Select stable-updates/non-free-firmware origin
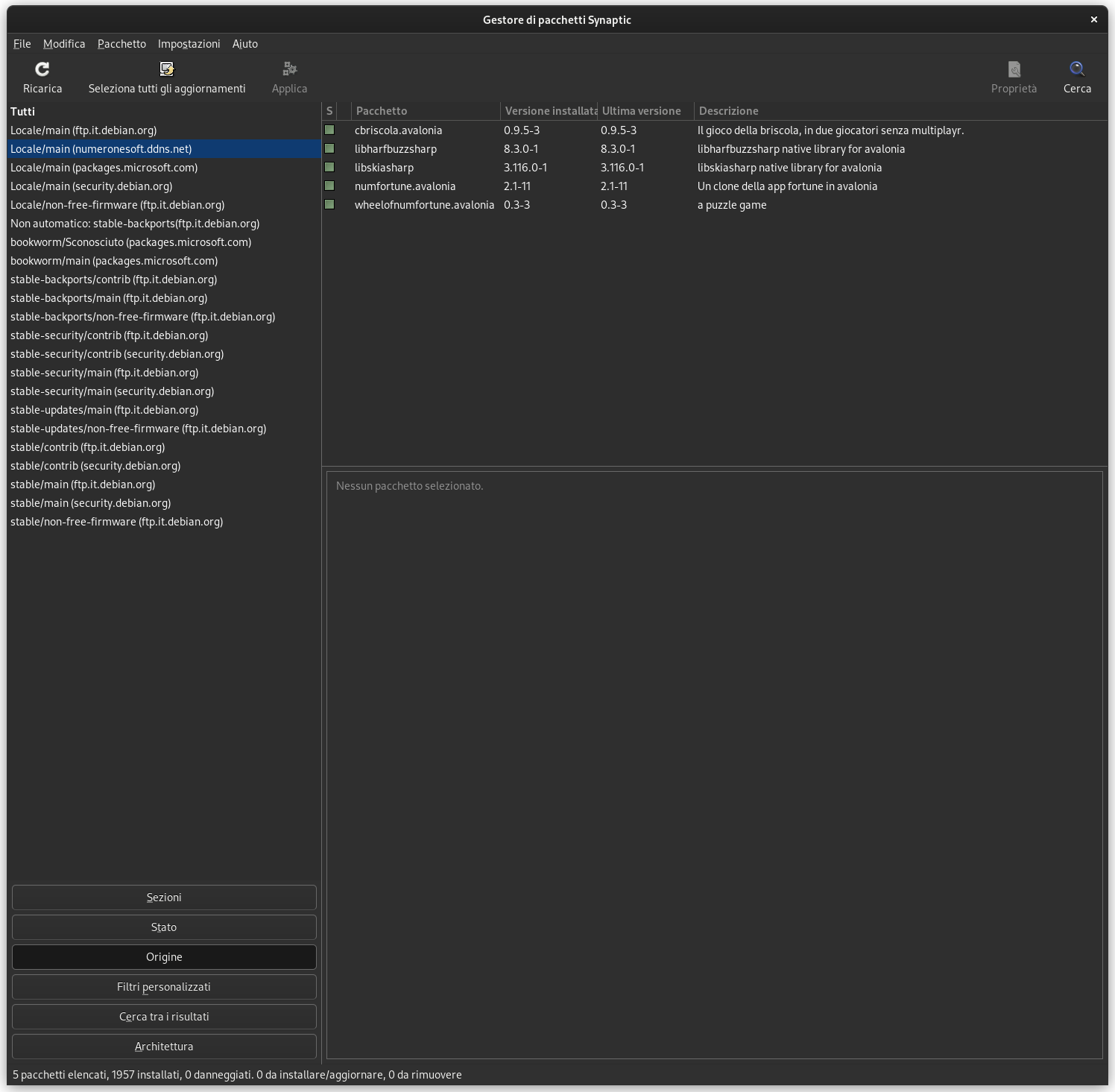The width and height of the screenshot is (1115, 1092). (164, 429)
